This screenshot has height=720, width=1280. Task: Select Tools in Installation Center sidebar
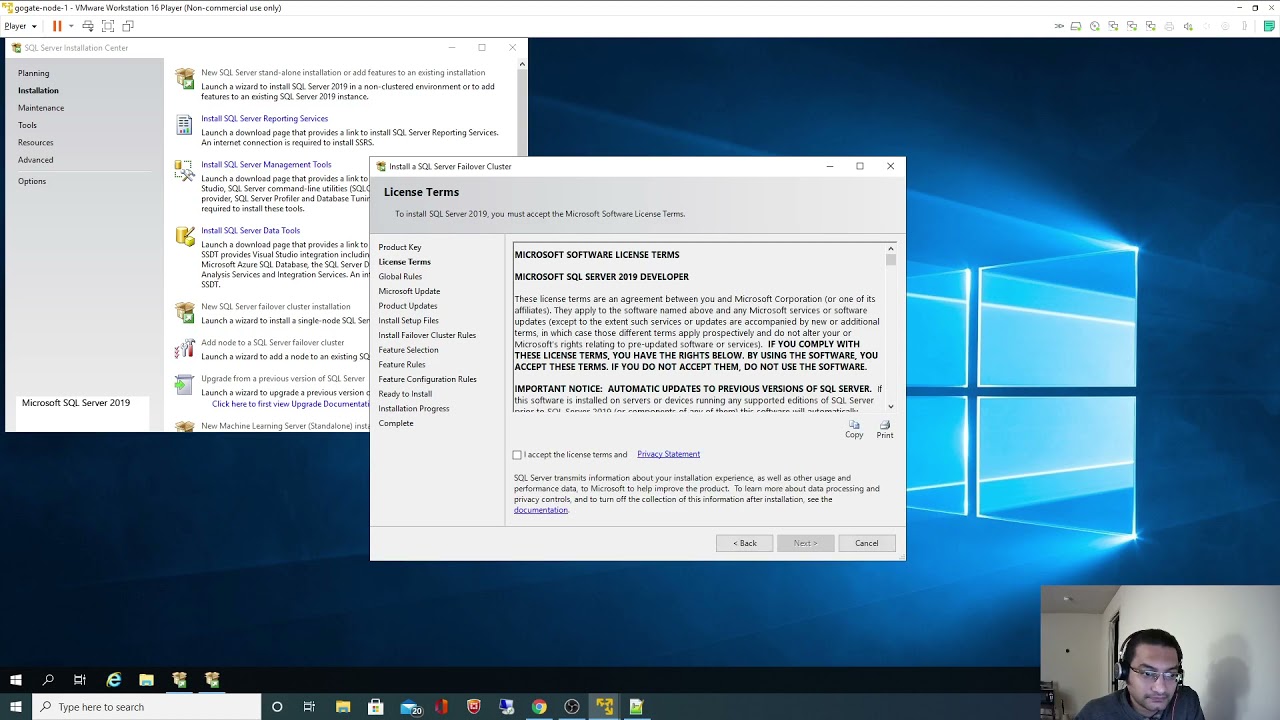point(27,125)
